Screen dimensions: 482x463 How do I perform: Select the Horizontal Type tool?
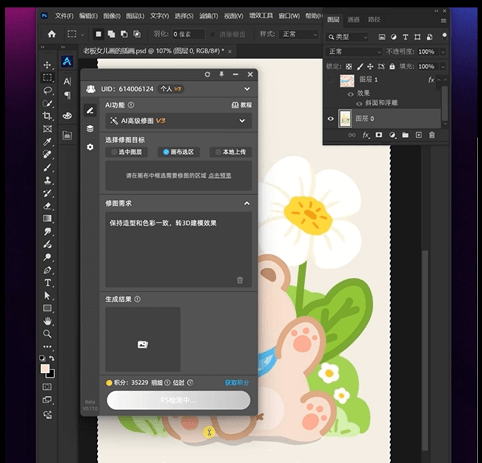(x=47, y=283)
